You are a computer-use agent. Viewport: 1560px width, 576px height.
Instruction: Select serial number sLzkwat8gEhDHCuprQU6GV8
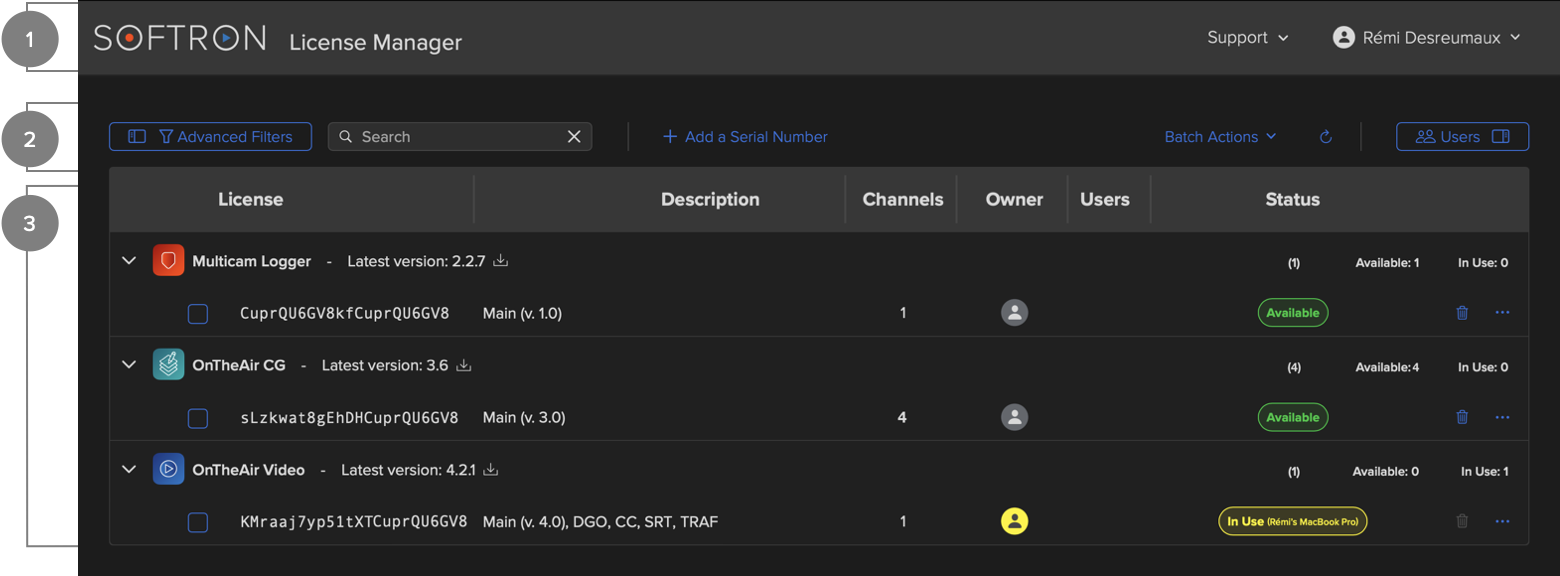pos(350,417)
